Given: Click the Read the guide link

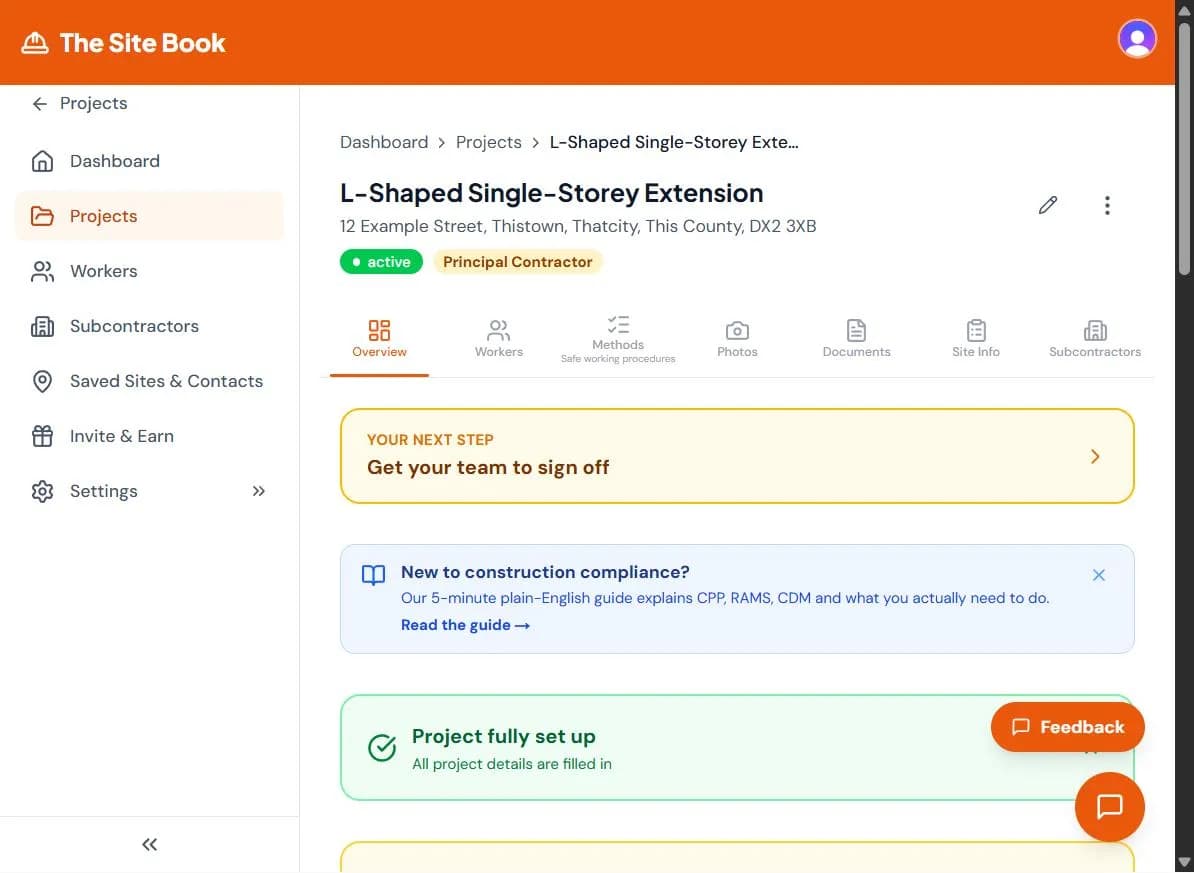Looking at the screenshot, I should pos(465,624).
